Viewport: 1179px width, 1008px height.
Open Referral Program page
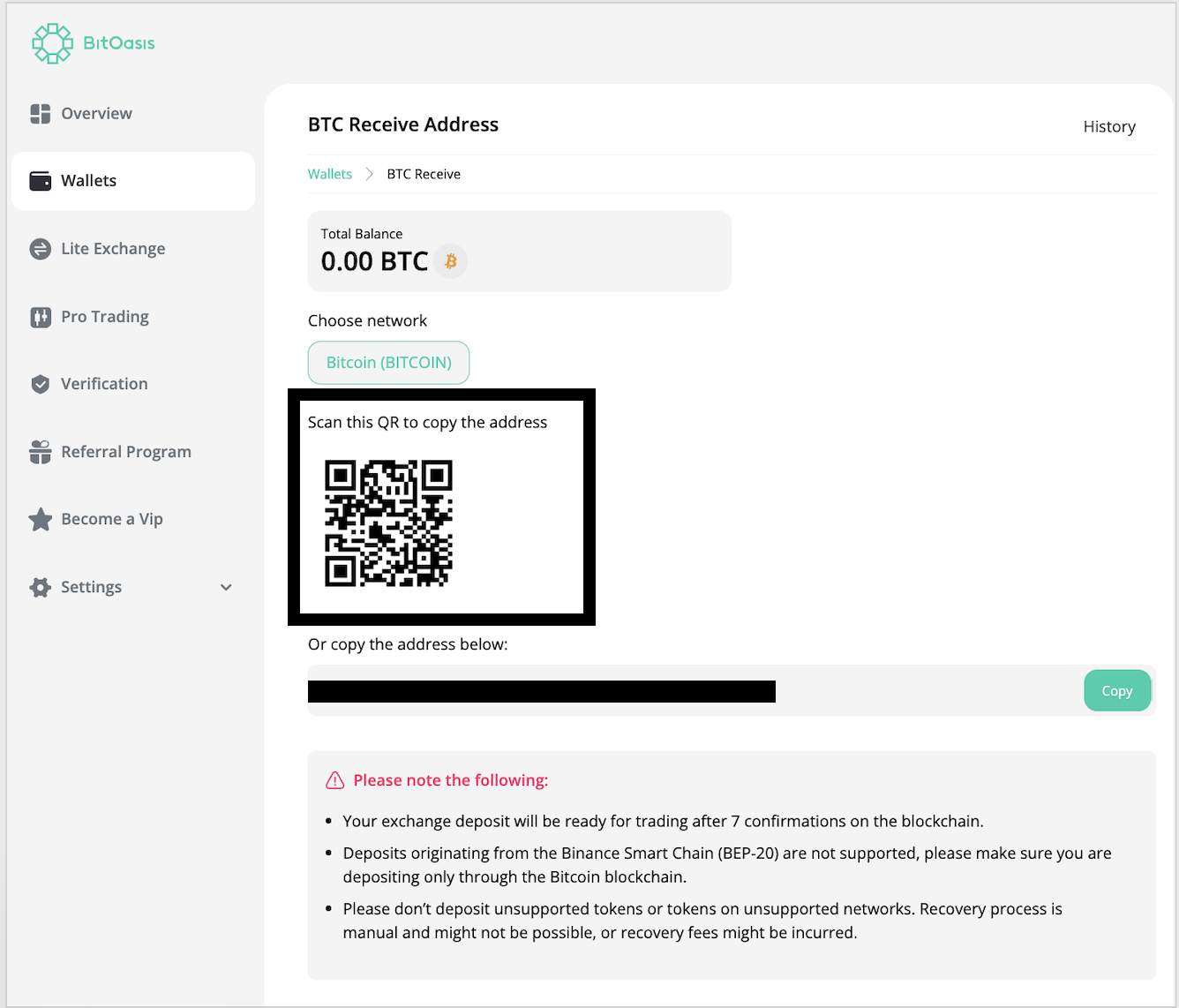(133, 452)
